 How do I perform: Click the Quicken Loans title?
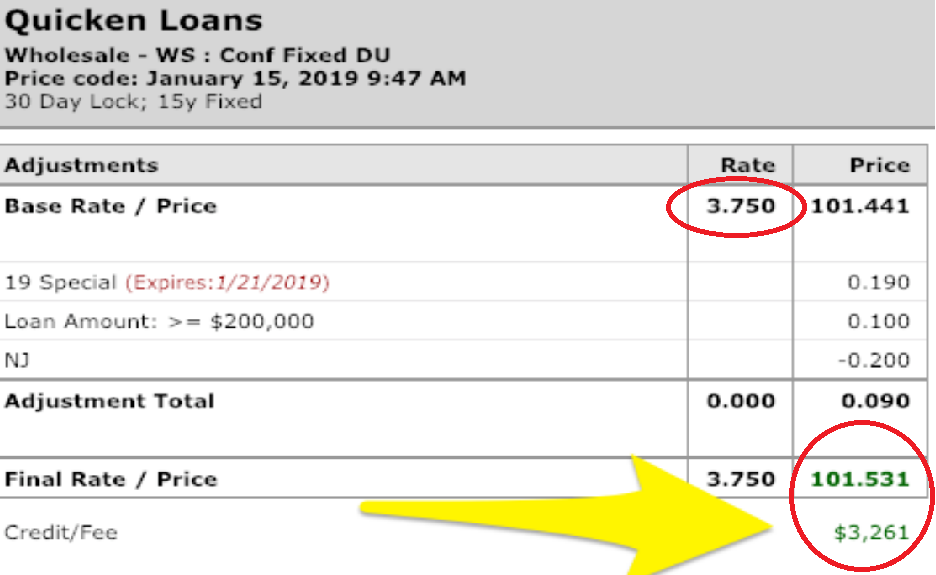point(134,20)
